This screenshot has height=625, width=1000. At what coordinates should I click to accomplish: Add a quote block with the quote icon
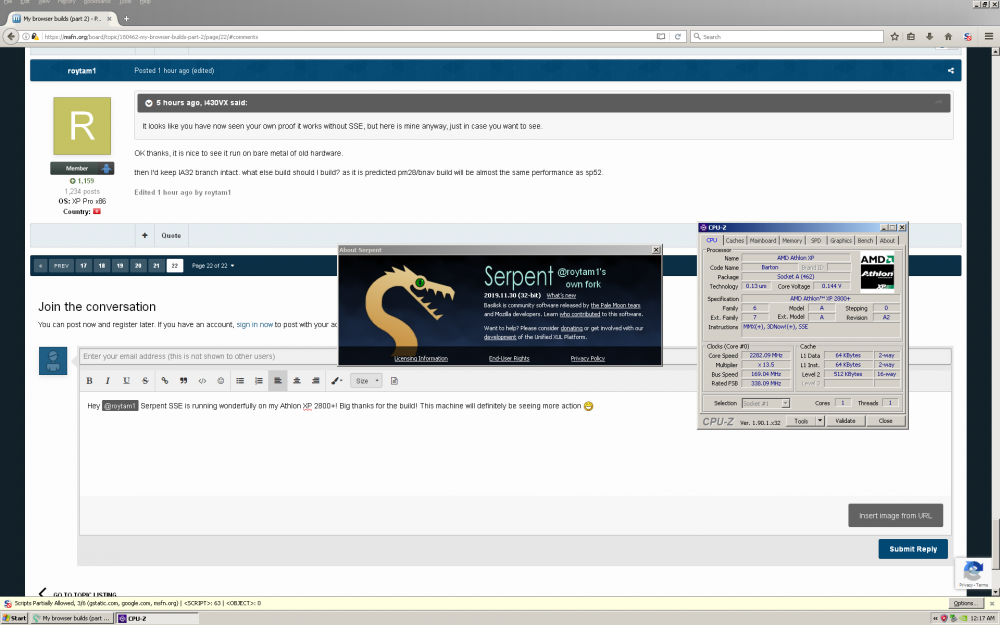pyautogui.click(x=183, y=381)
